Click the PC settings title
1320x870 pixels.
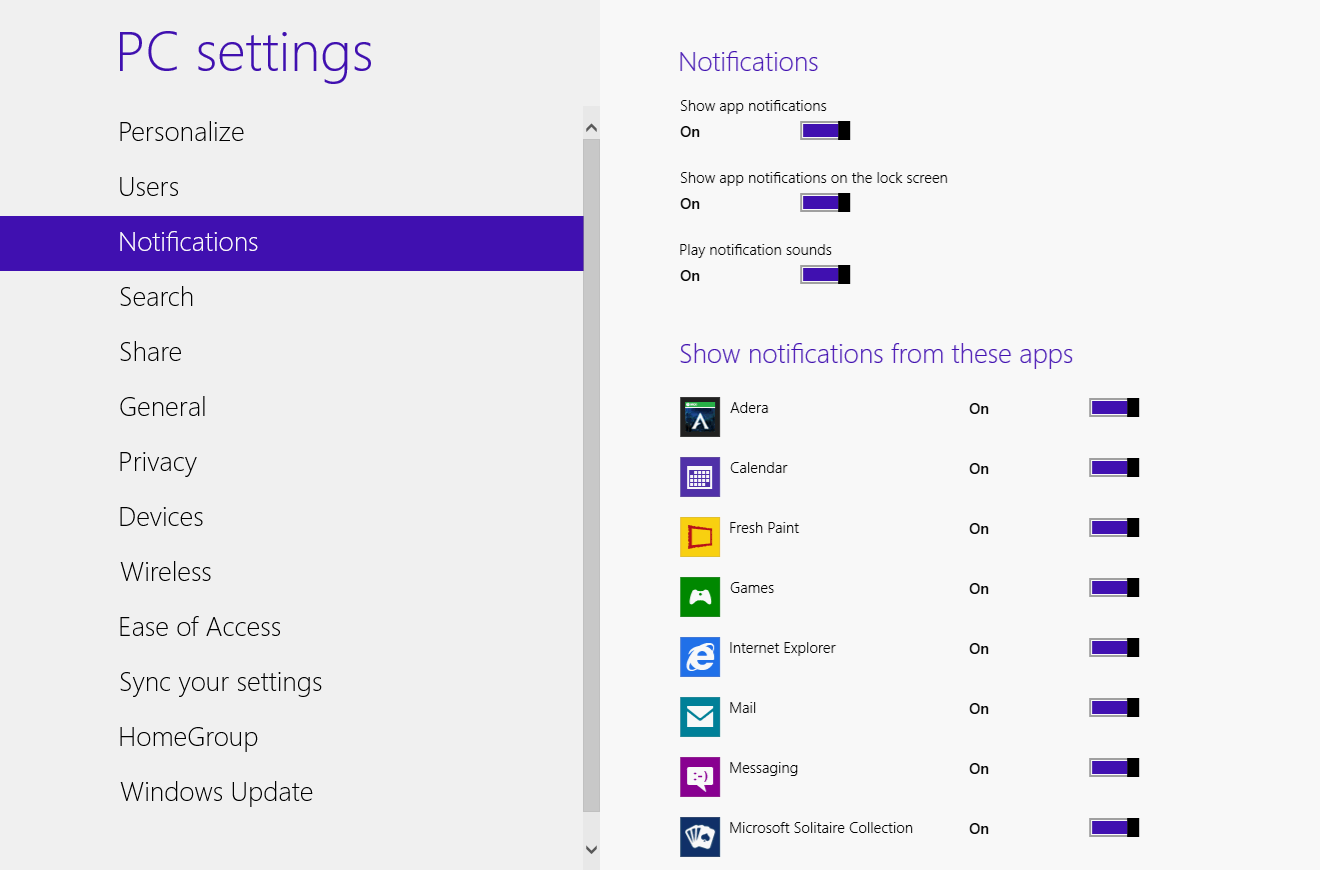(x=245, y=53)
